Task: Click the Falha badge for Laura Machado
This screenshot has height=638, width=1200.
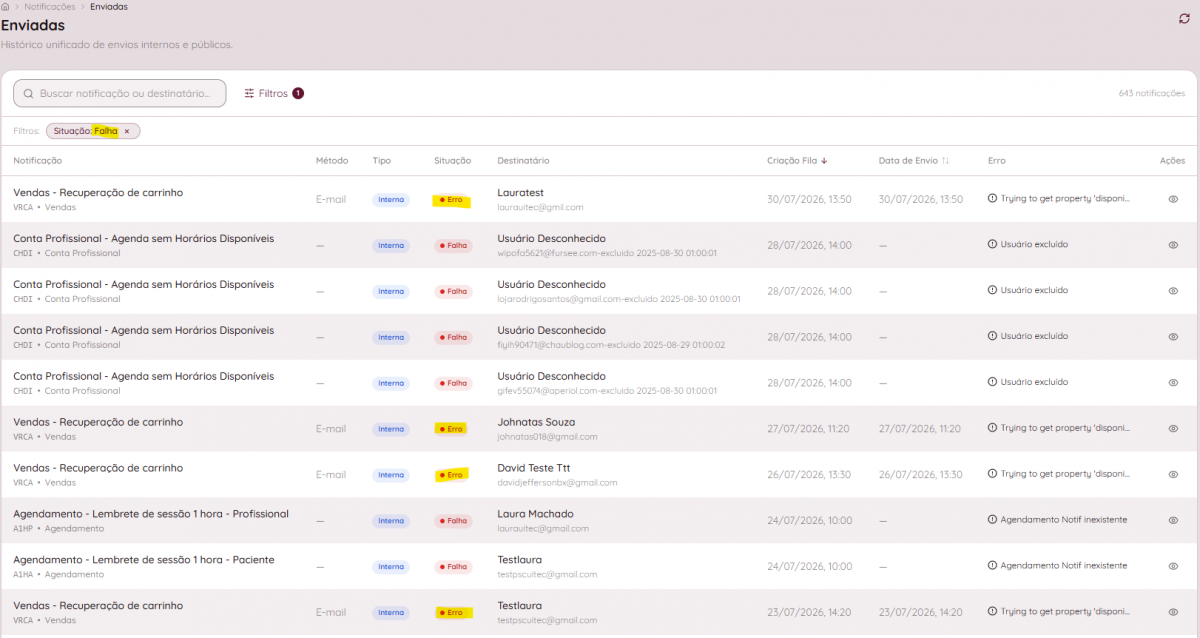Action: (x=453, y=520)
